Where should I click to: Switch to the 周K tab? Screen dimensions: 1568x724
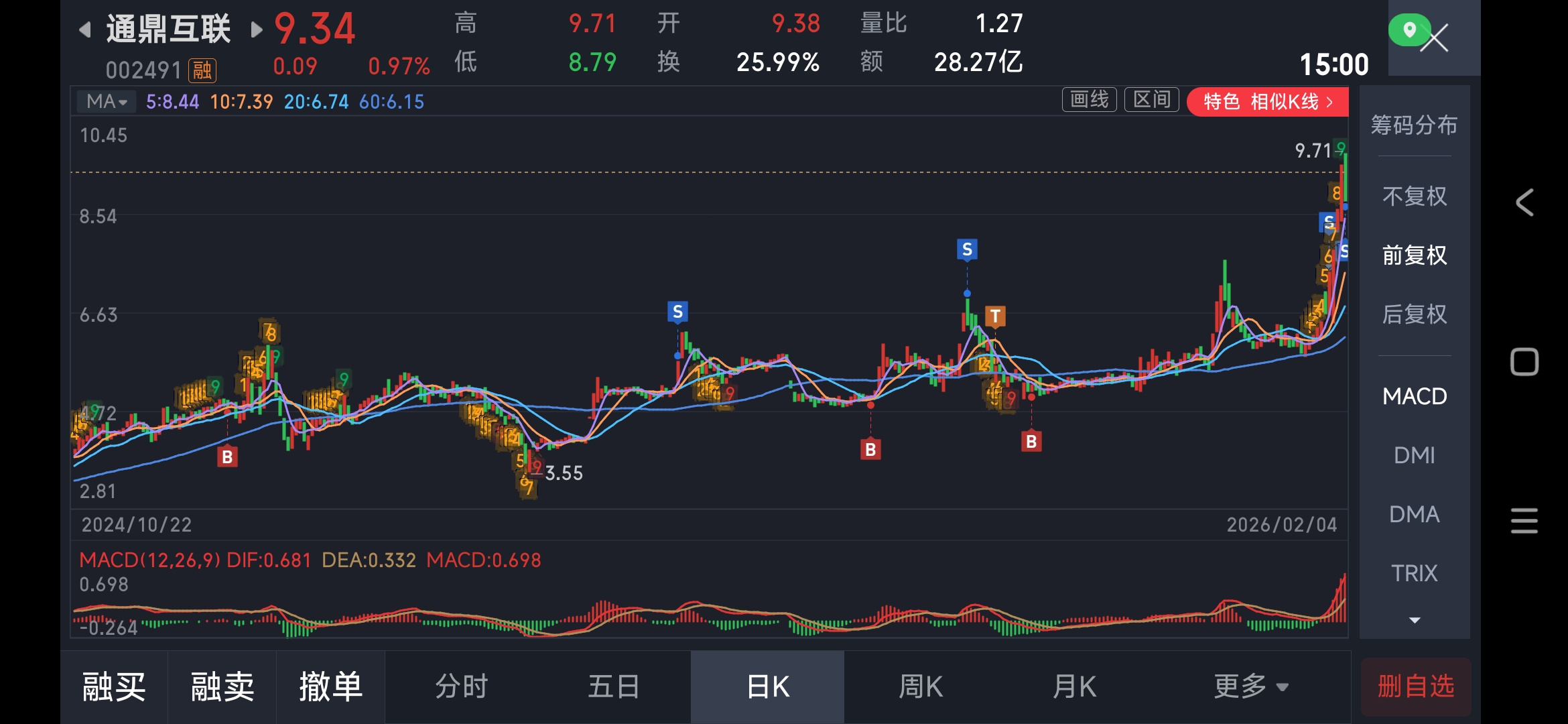(920, 686)
